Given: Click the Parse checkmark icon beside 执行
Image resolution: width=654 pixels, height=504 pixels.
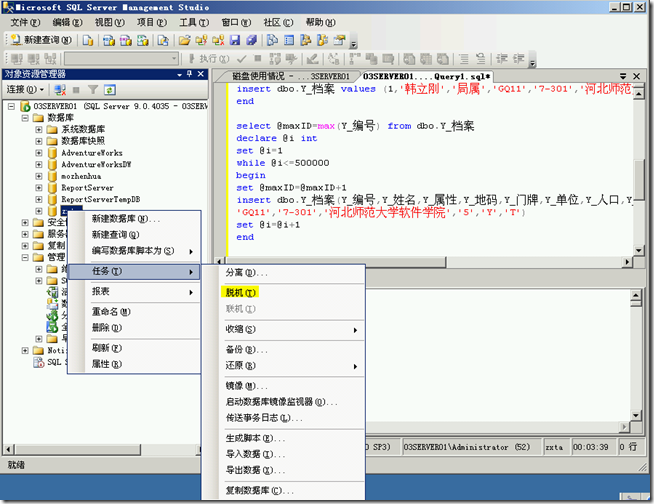Looking at the screenshot, I should 241,59.
